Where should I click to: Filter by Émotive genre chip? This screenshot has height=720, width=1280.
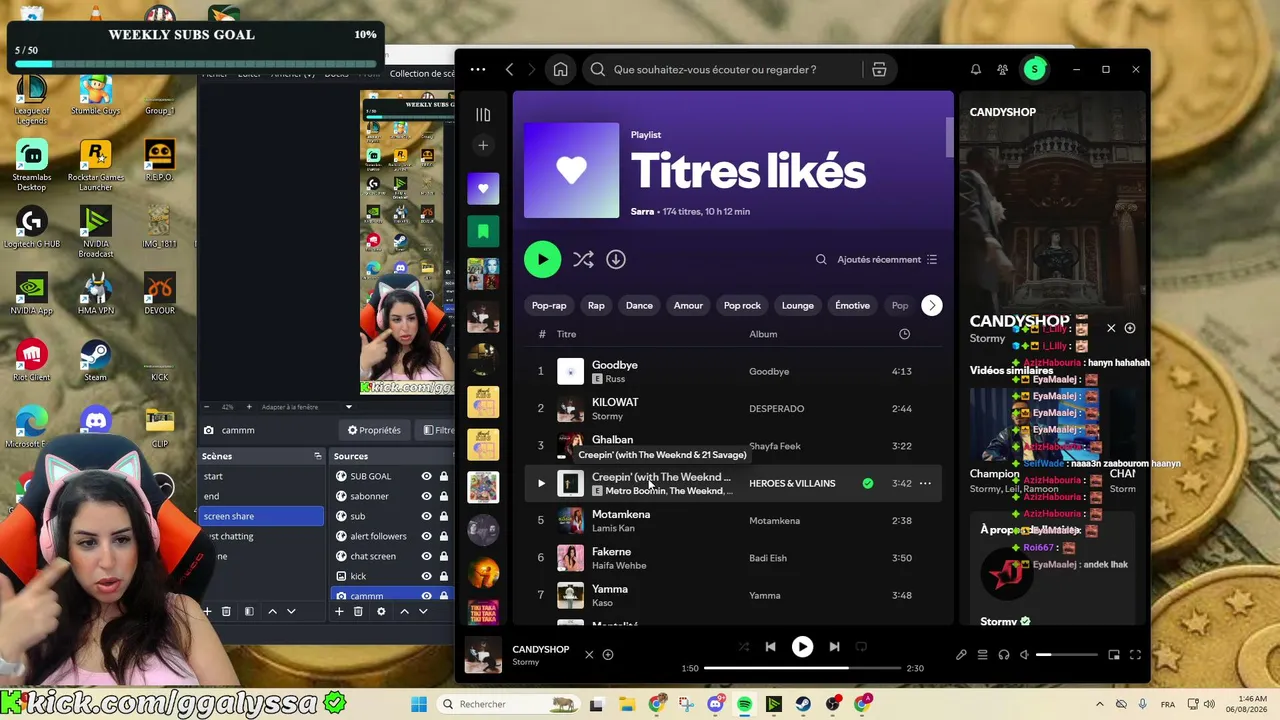(x=852, y=306)
